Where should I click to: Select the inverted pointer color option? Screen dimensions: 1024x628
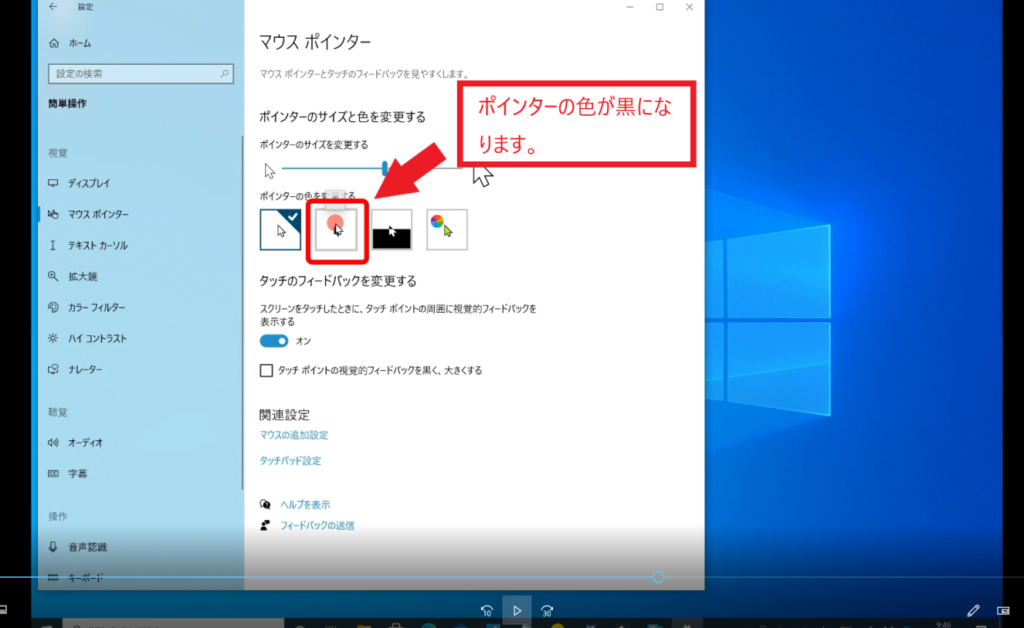click(392, 230)
